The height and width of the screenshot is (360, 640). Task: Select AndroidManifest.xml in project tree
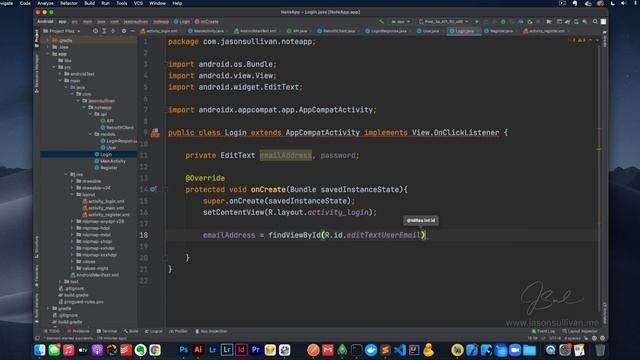click(94, 275)
